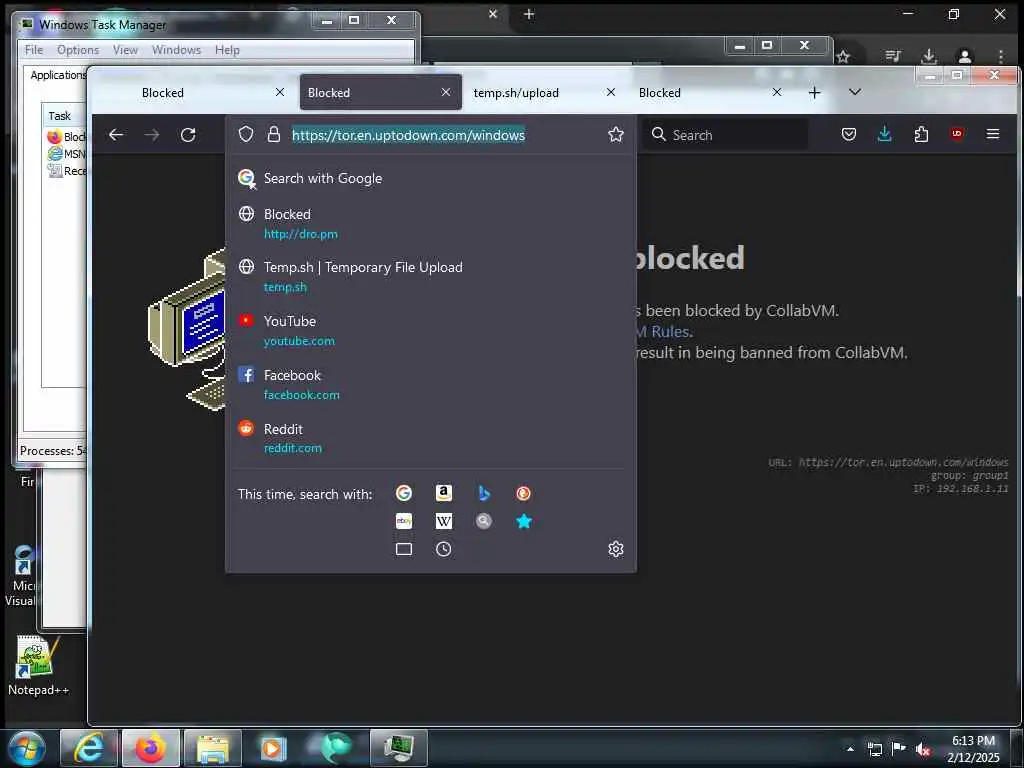Open the volume muted tray icon
The height and width of the screenshot is (768, 1024).
point(923,749)
